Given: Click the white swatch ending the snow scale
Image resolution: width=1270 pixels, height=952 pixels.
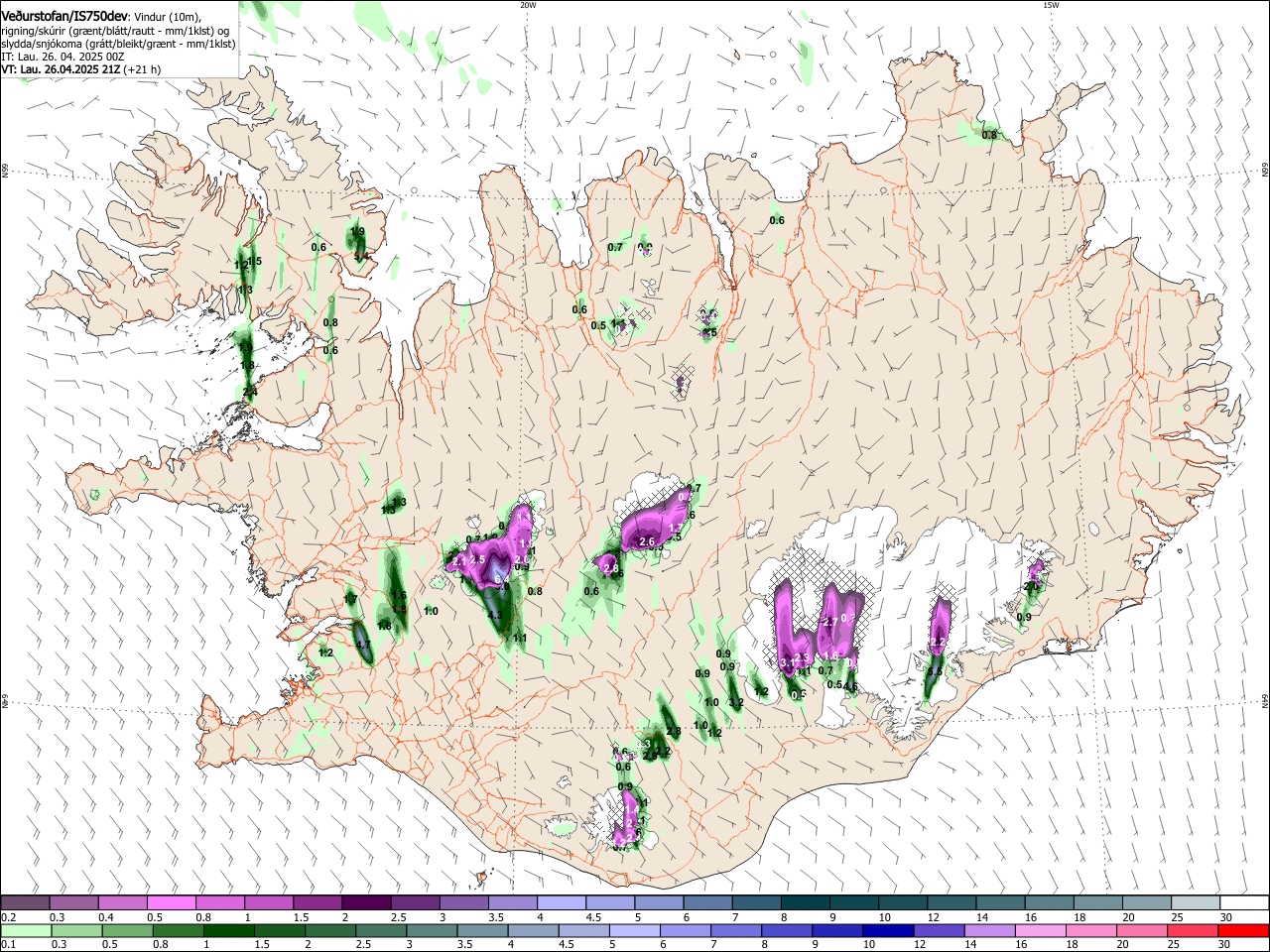Looking at the screenshot, I should pyautogui.click(x=1244, y=902).
